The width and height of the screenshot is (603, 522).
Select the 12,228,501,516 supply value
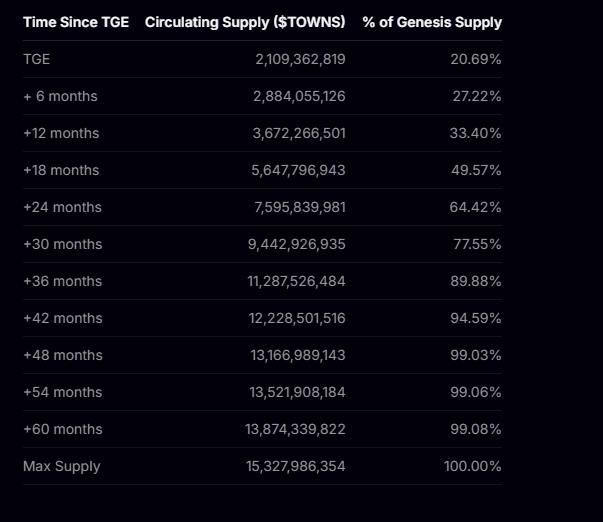tap(297, 318)
